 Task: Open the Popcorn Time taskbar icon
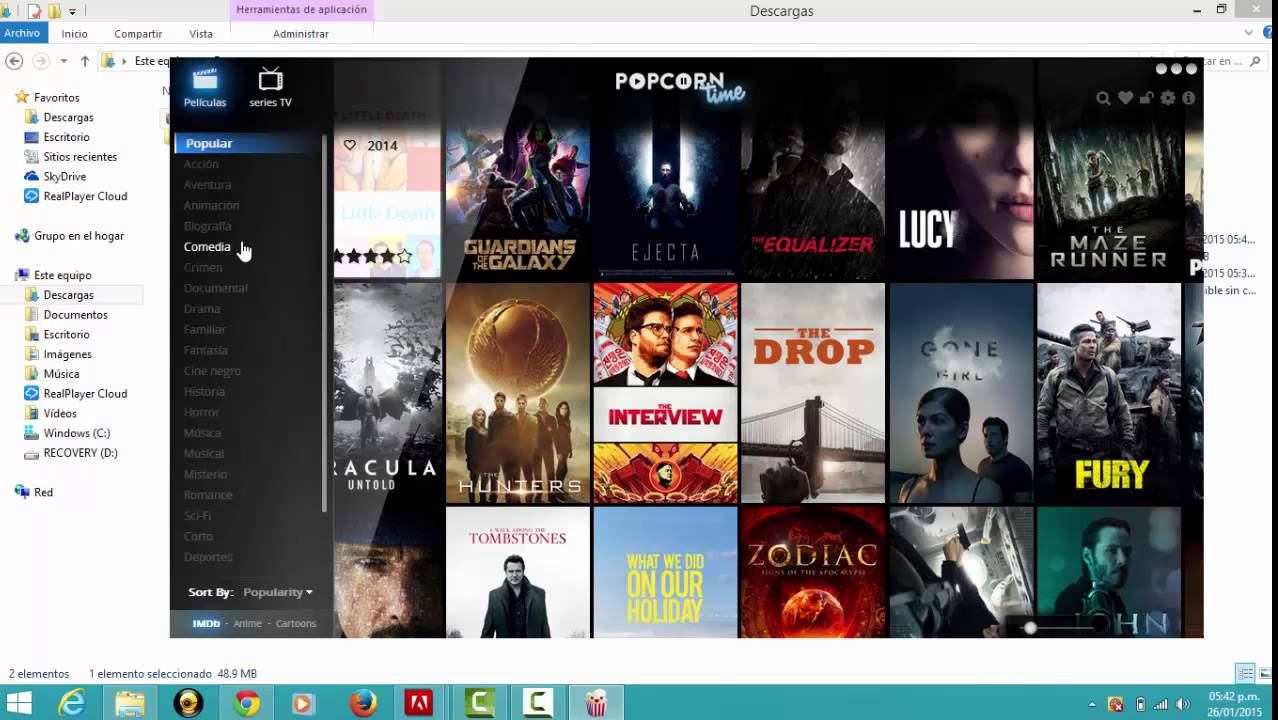pyautogui.click(x=596, y=703)
